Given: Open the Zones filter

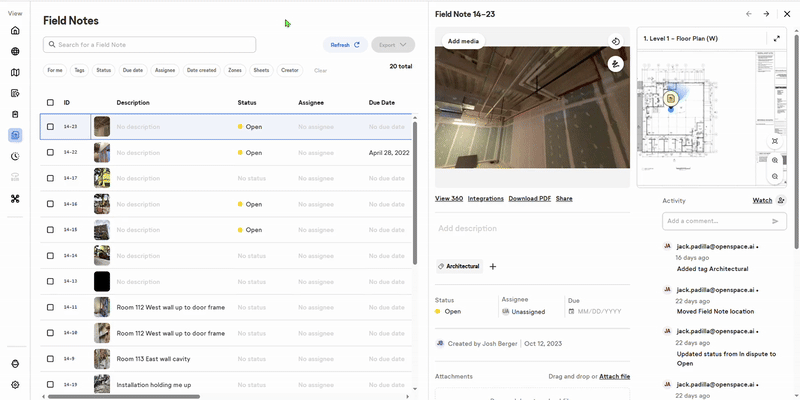Looking at the screenshot, I should (235, 70).
